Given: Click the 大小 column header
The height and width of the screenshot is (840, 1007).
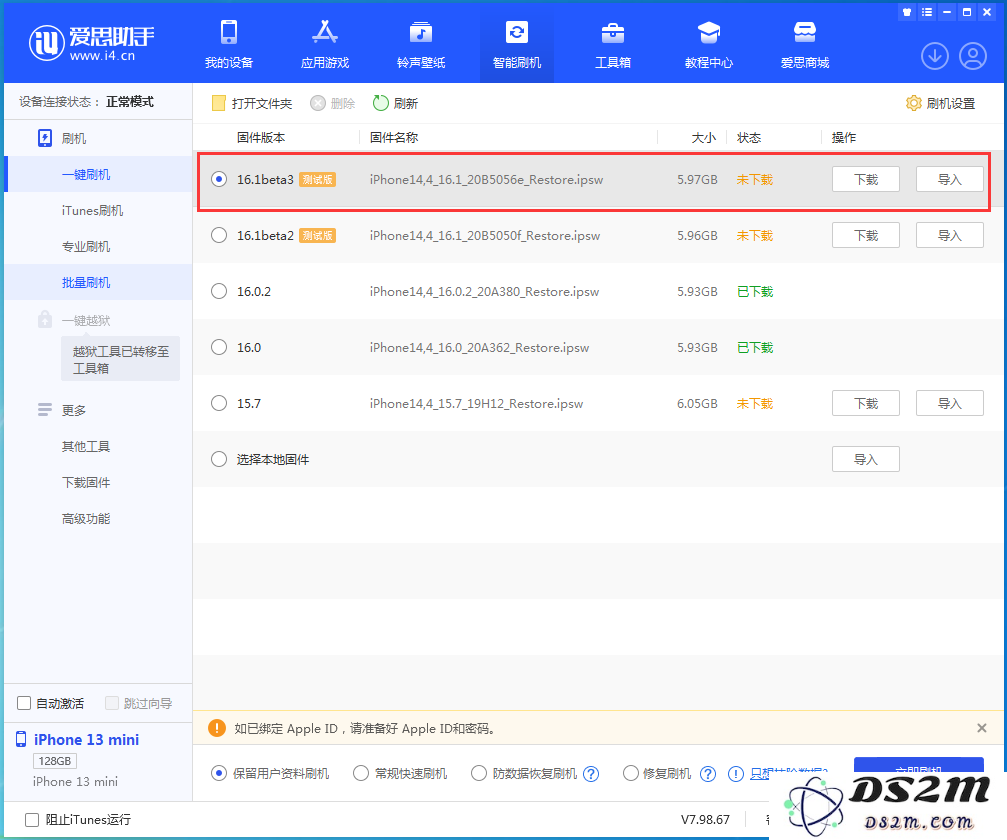Looking at the screenshot, I should click(x=703, y=137).
